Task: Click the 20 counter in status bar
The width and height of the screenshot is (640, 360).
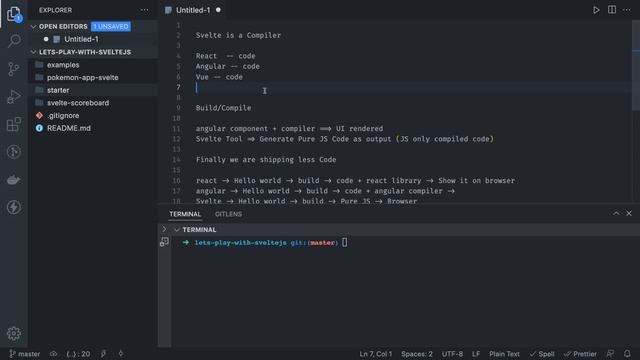Action: click(78, 354)
